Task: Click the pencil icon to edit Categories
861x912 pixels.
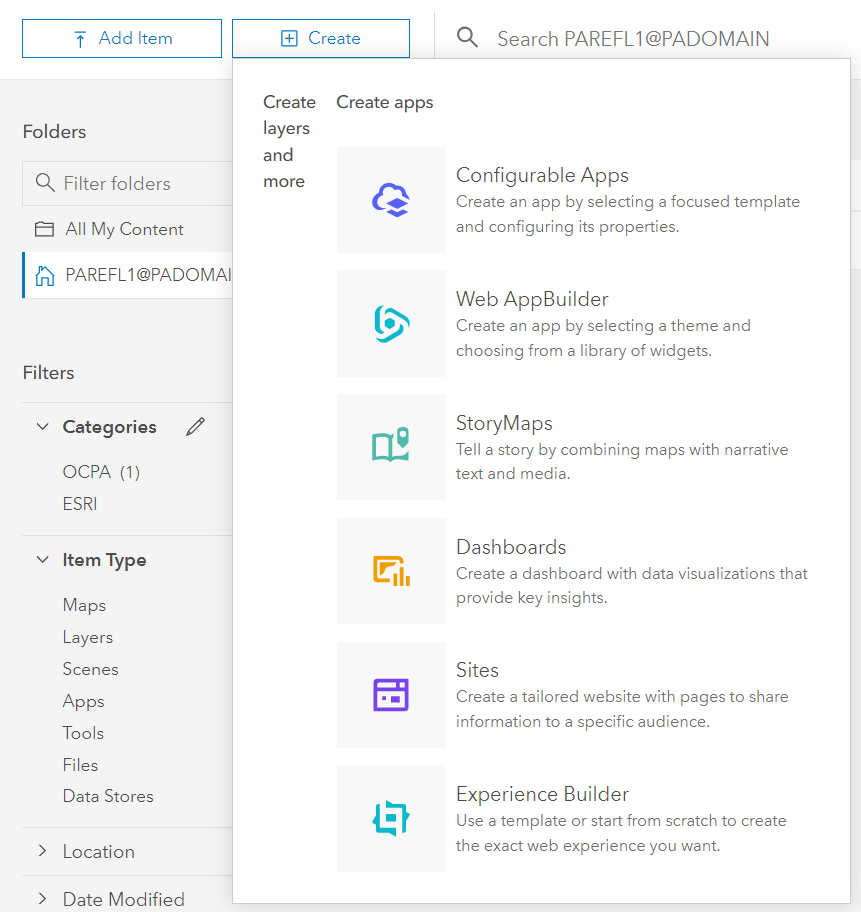Action: point(195,426)
